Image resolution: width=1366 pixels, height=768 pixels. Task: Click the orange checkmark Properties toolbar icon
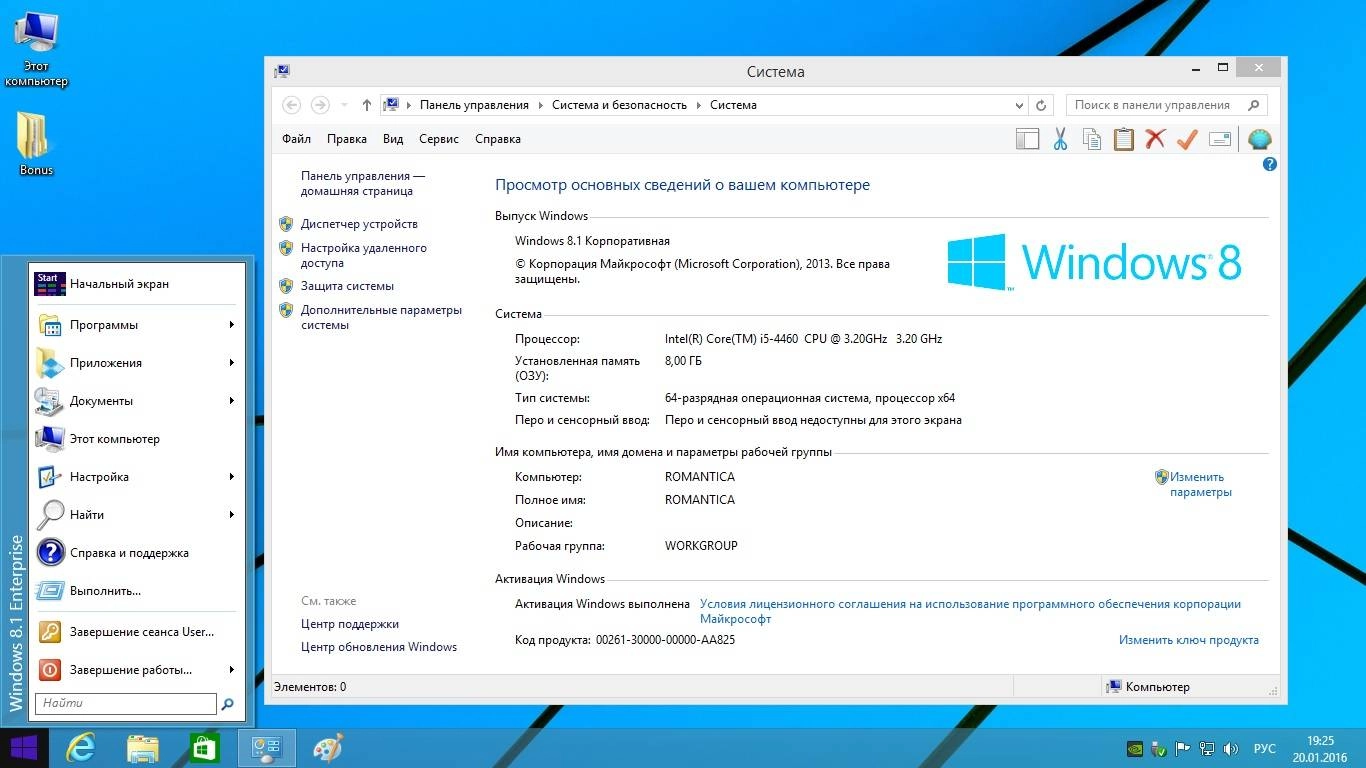point(1187,139)
